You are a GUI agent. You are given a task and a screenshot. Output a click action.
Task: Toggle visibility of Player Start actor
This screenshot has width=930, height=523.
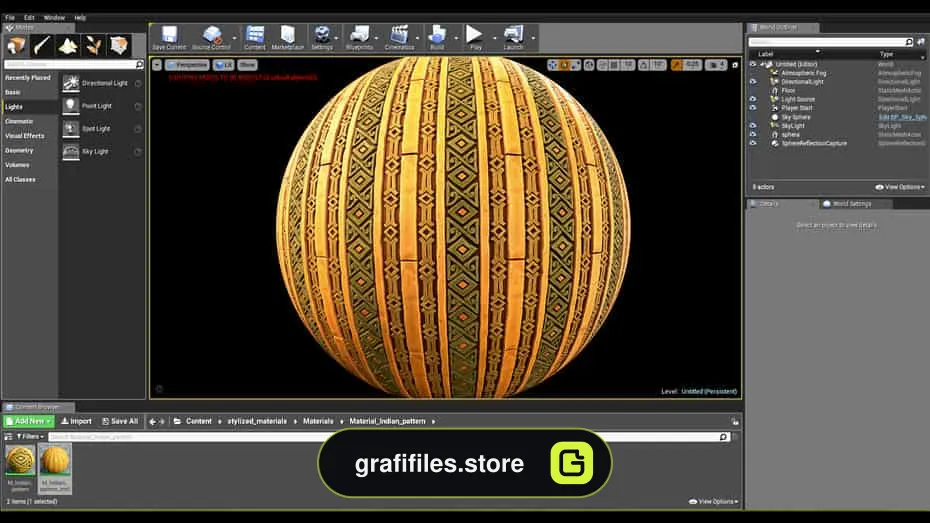[753, 108]
